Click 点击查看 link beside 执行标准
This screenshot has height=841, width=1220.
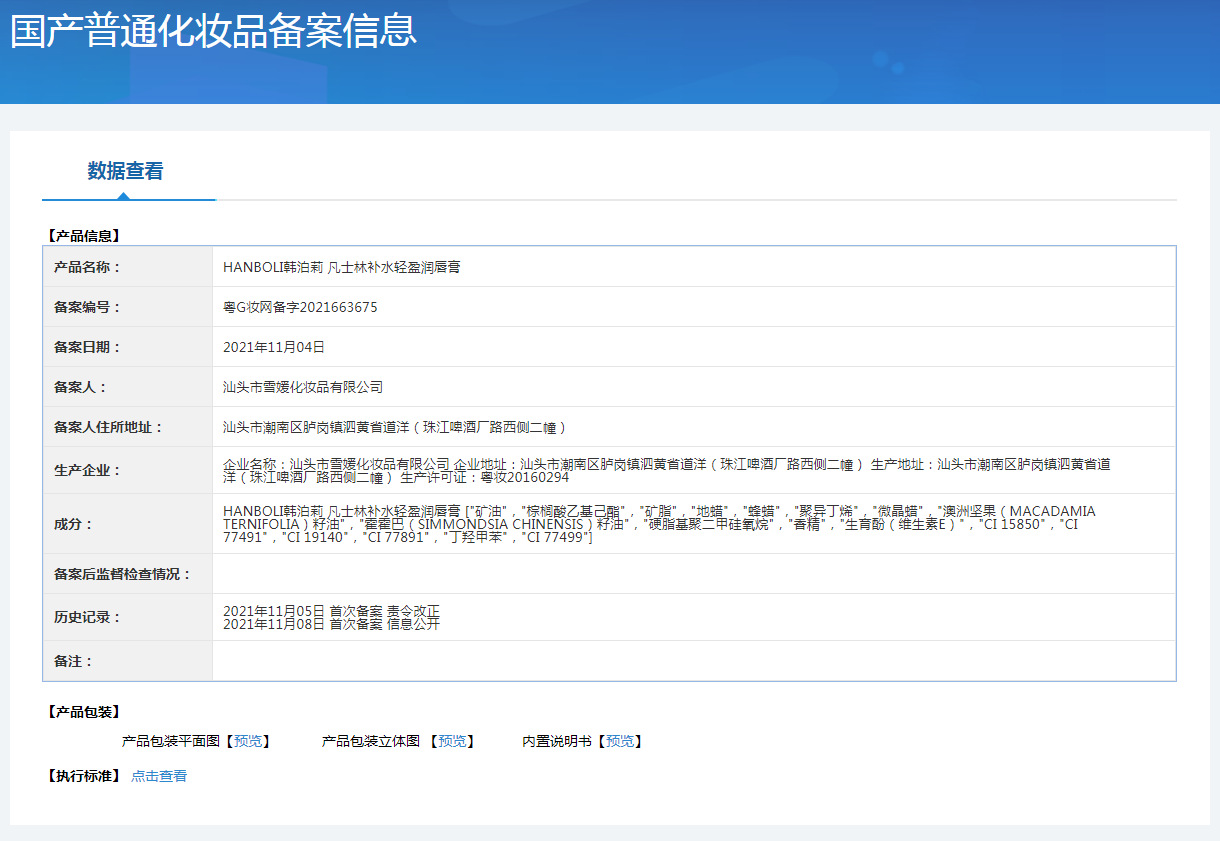159,776
